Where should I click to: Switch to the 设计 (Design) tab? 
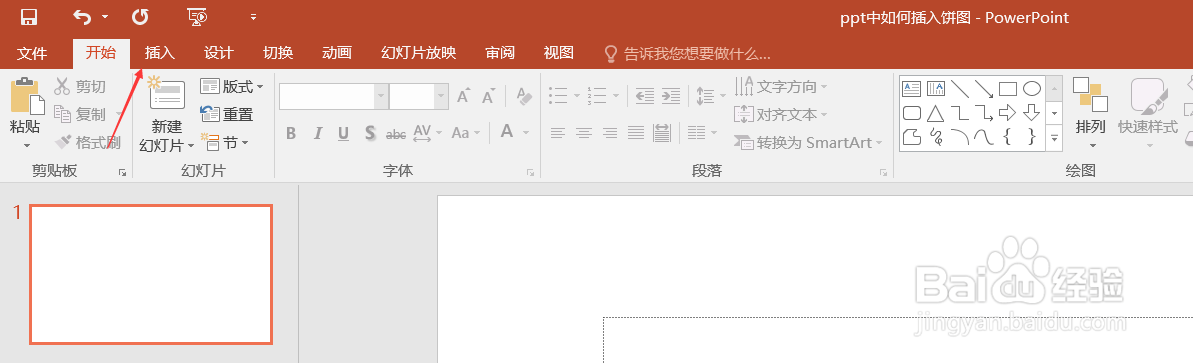pos(218,53)
